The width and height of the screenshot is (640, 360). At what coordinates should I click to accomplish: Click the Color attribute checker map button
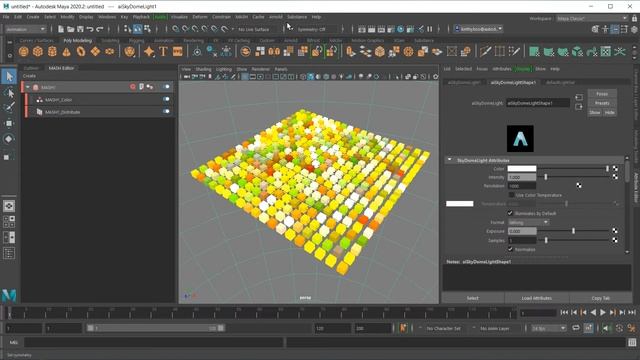615,169
